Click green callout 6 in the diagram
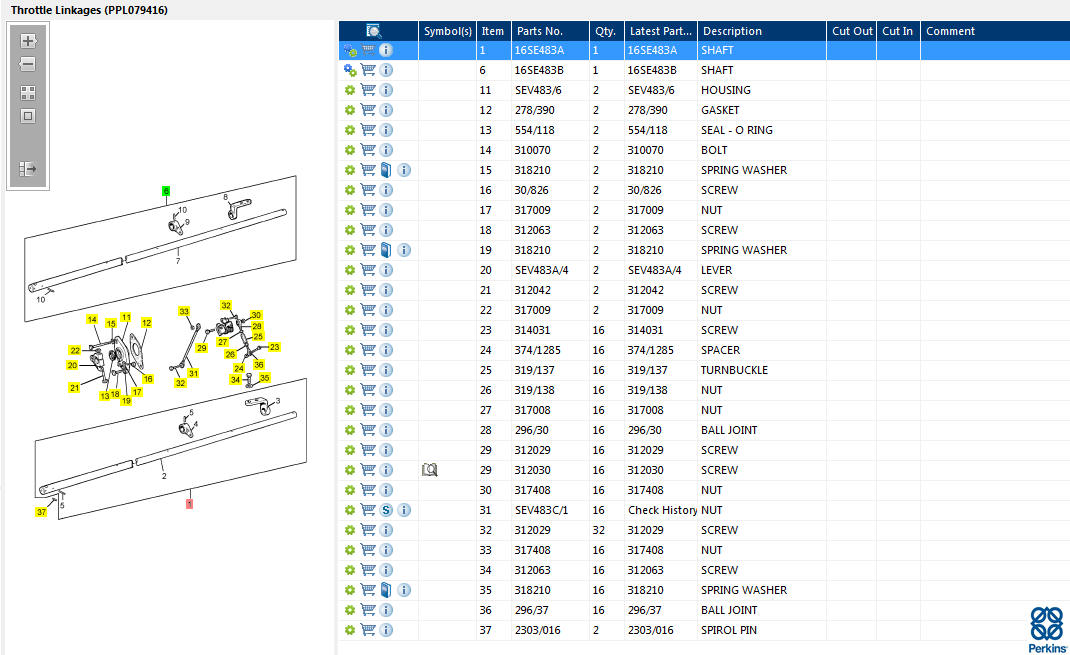The height and width of the screenshot is (655, 1070). click(166, 190)
